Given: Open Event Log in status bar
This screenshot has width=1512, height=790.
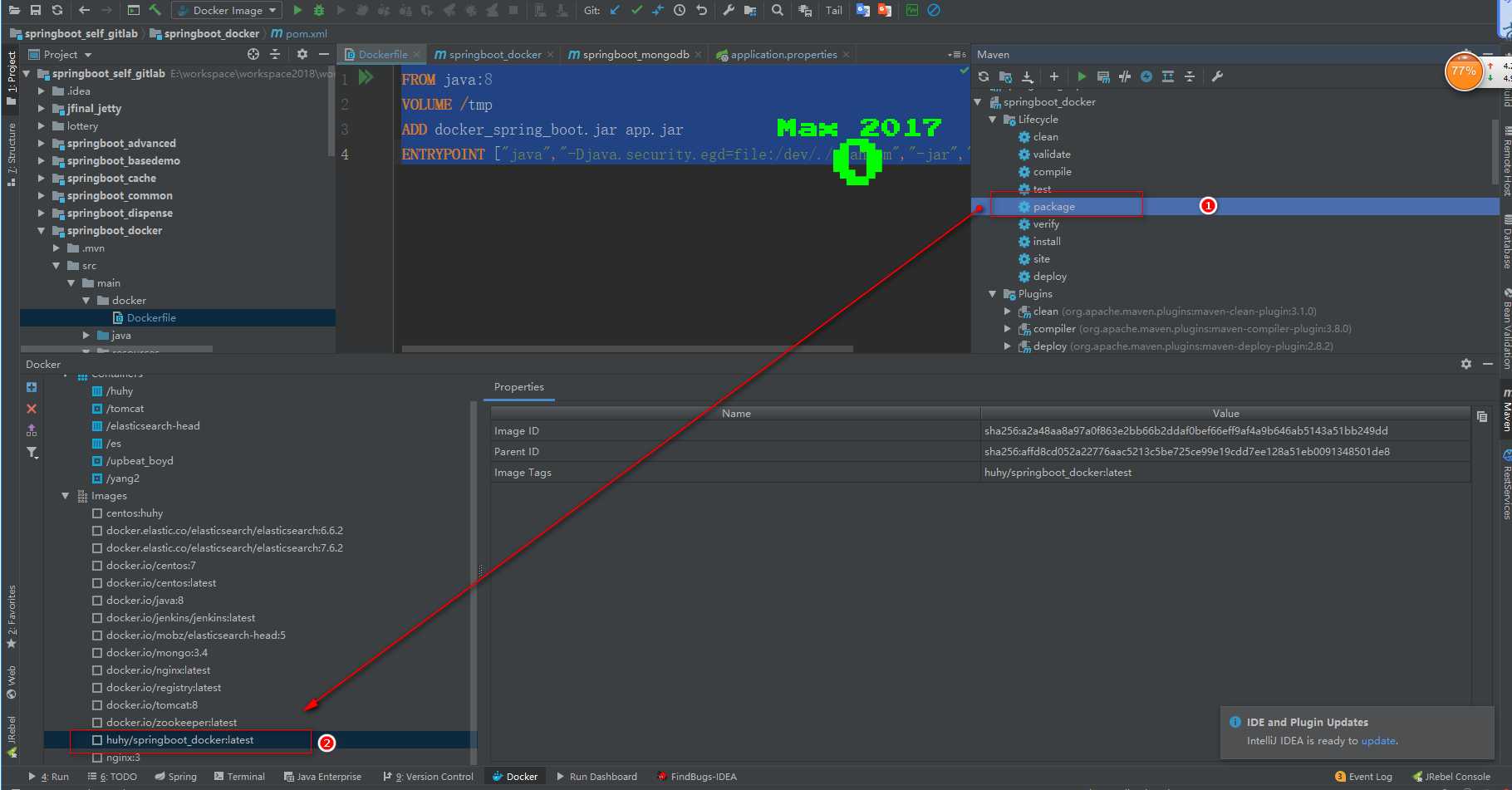Looking at the screenshot, I should [x=1362, y=777].
